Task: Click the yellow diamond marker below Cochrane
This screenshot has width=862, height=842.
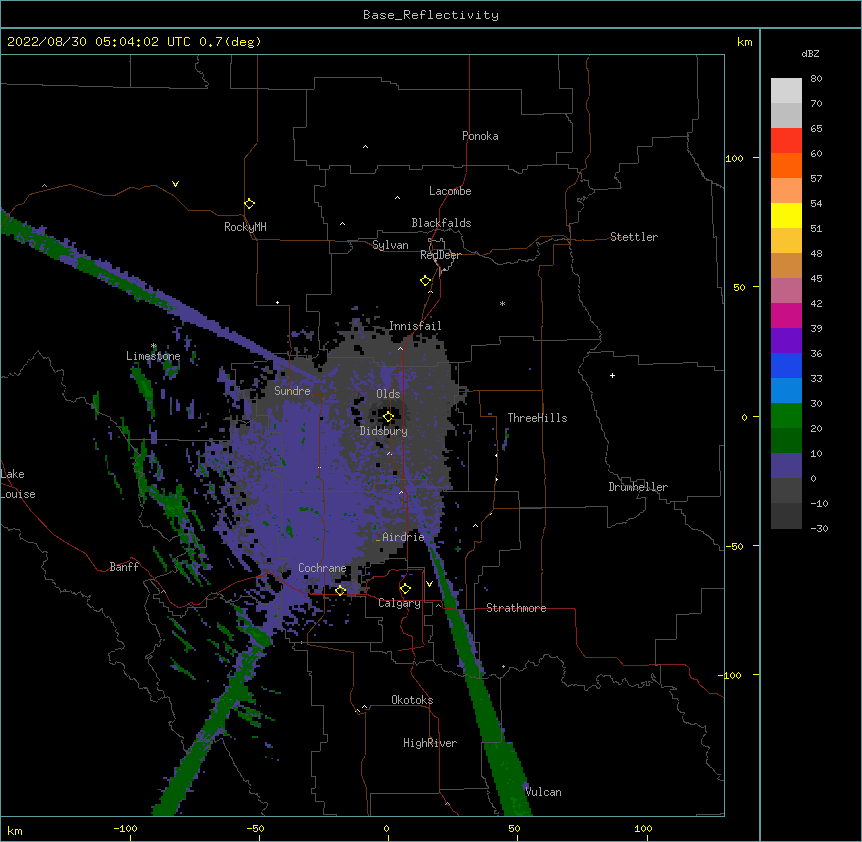Action: [x=340, y=591]
